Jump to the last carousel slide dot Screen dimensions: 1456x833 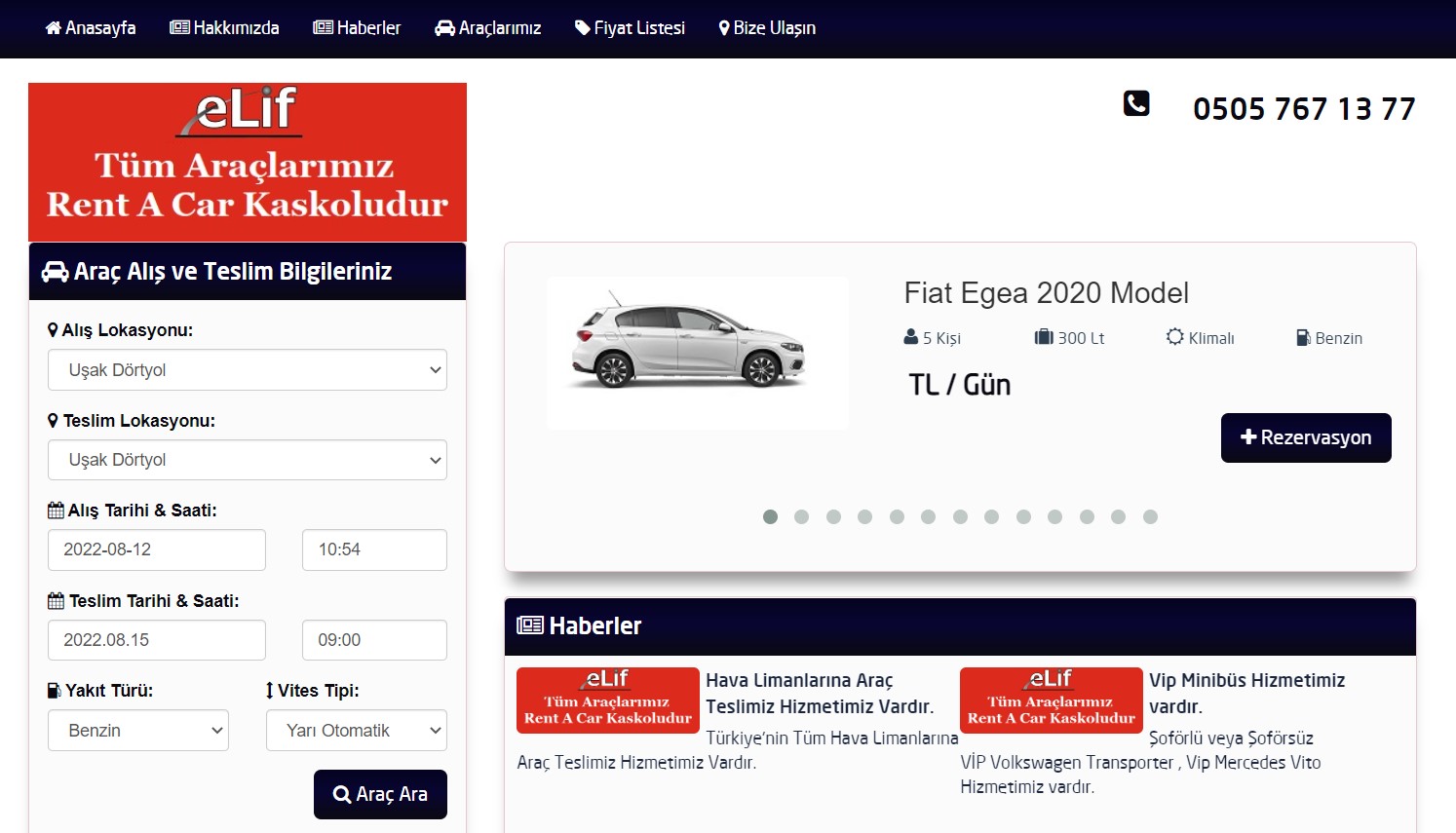(x=1150, y=517)
